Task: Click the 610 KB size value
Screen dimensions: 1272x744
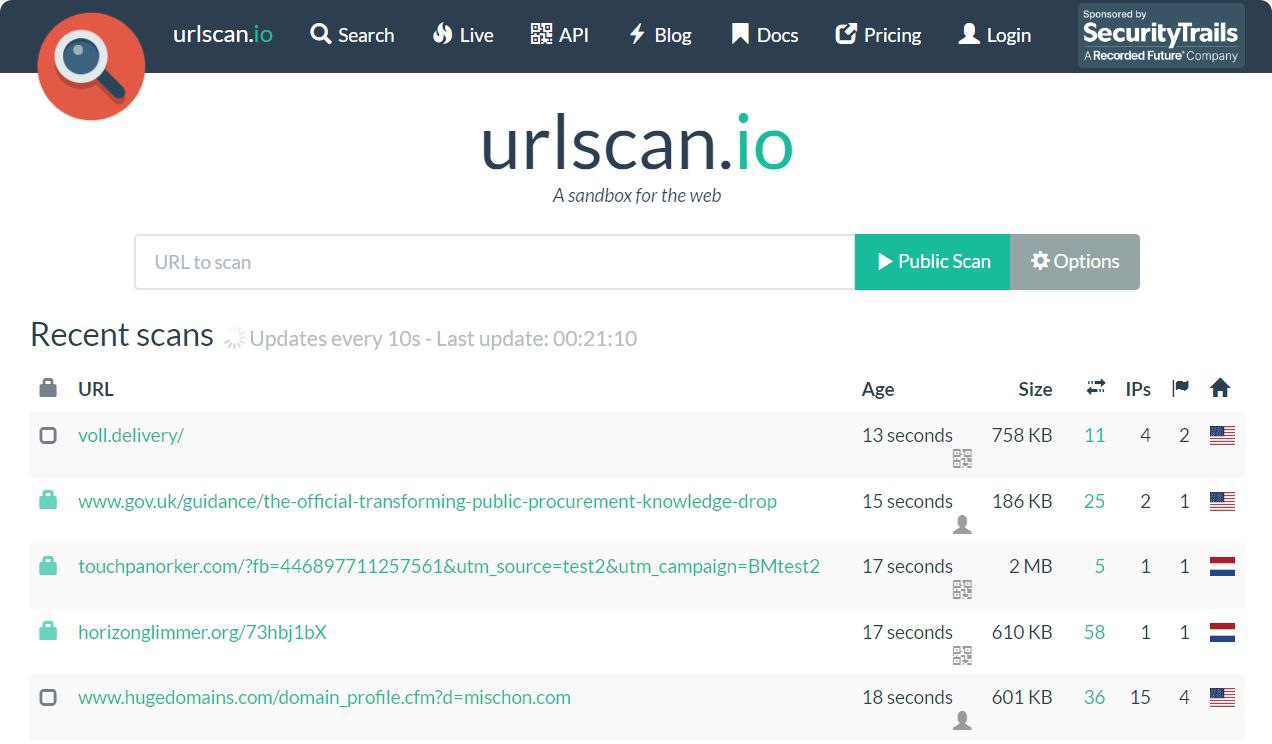Action: pos(1022,632)
